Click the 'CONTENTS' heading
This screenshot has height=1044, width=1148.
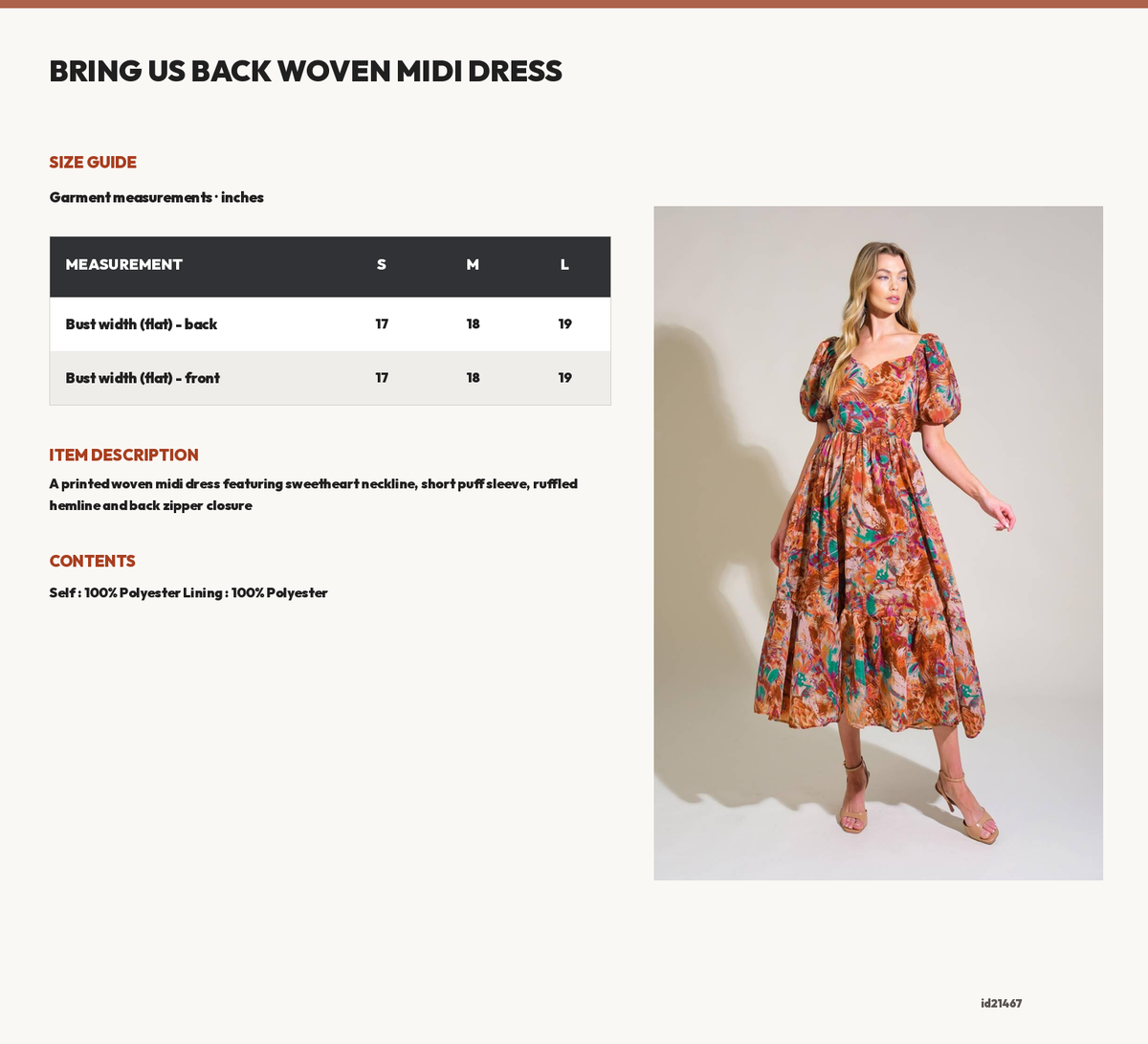click(x=93, y=562)
